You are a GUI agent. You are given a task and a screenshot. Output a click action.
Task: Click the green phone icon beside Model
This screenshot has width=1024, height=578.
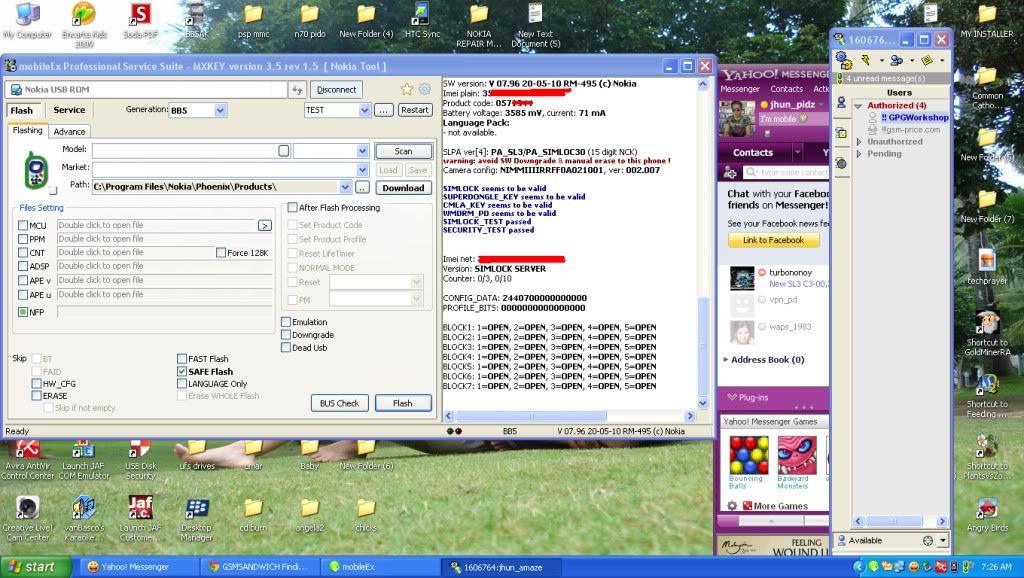(36, 170)
